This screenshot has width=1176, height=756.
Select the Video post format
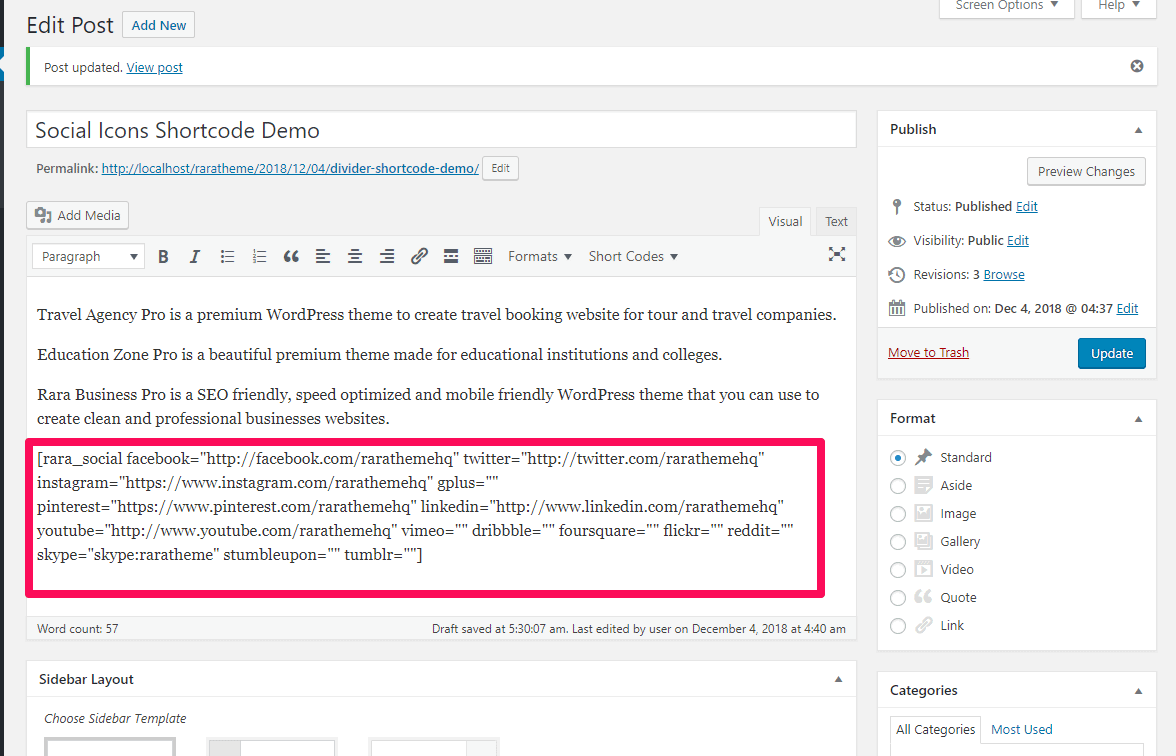[x=898, y=570]
